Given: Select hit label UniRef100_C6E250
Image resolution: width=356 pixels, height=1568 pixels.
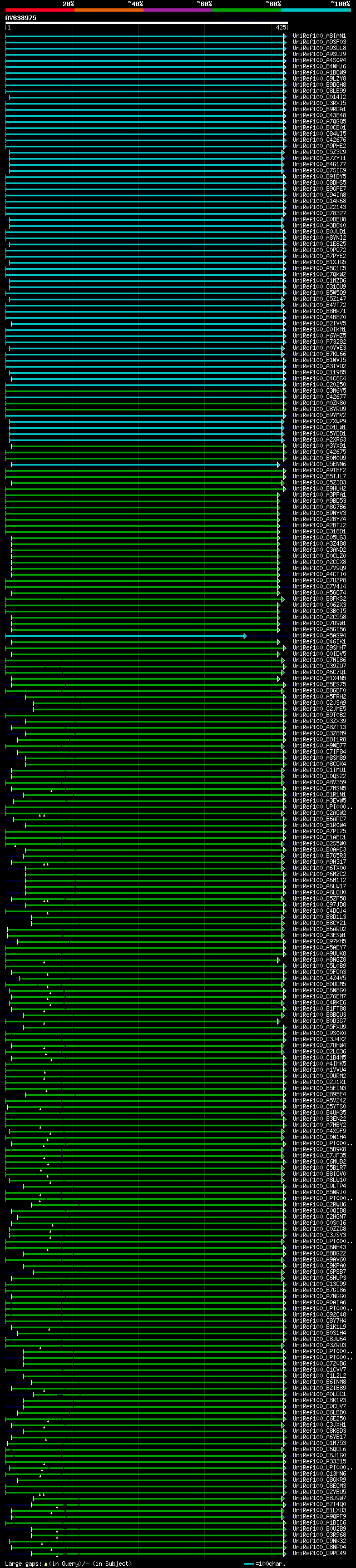Looking at the screenshot, I should coord(319,1419).
